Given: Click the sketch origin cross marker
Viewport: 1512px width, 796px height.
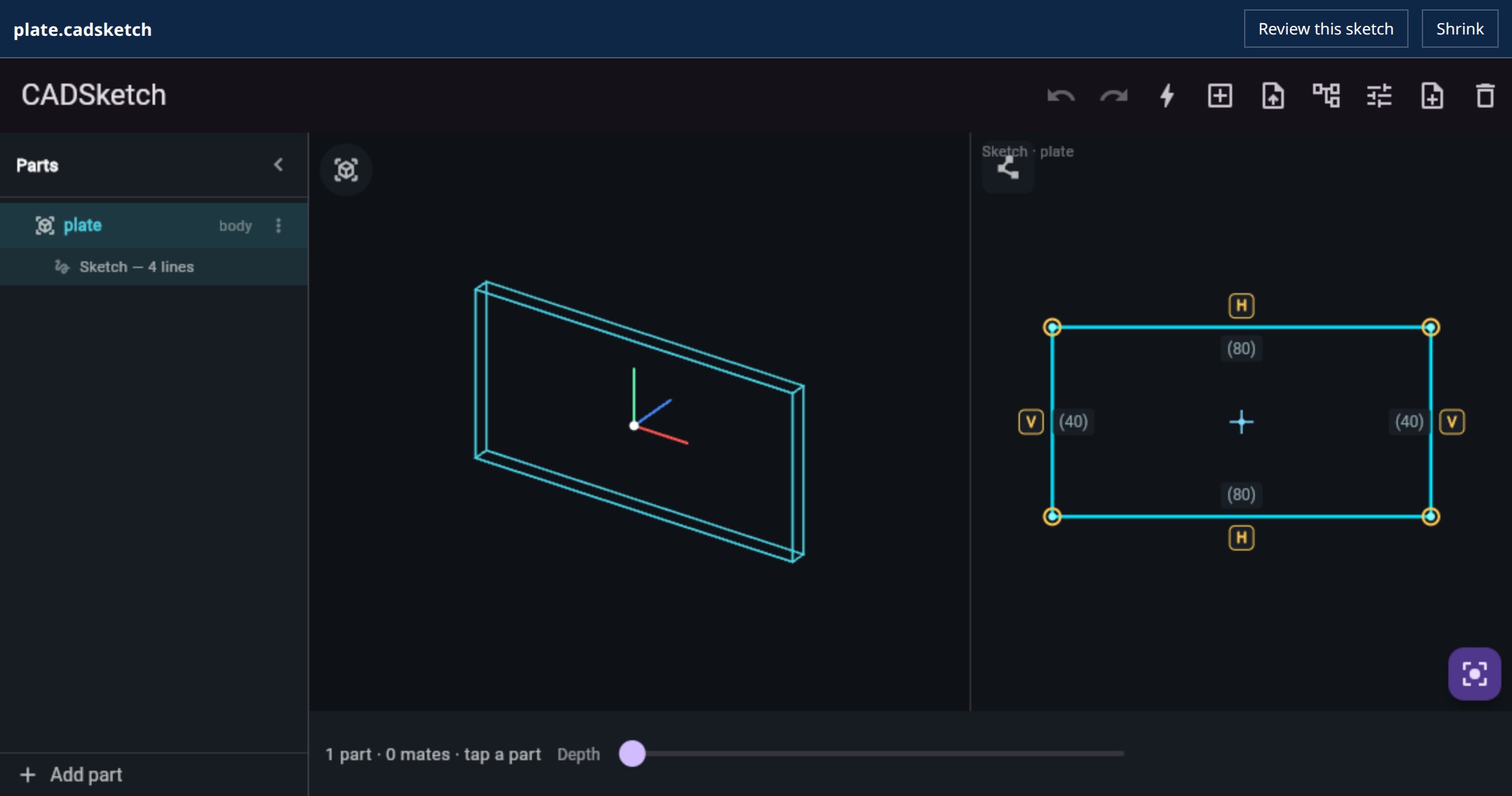Looking at the screenshot, I should [x=1241, y=422].
